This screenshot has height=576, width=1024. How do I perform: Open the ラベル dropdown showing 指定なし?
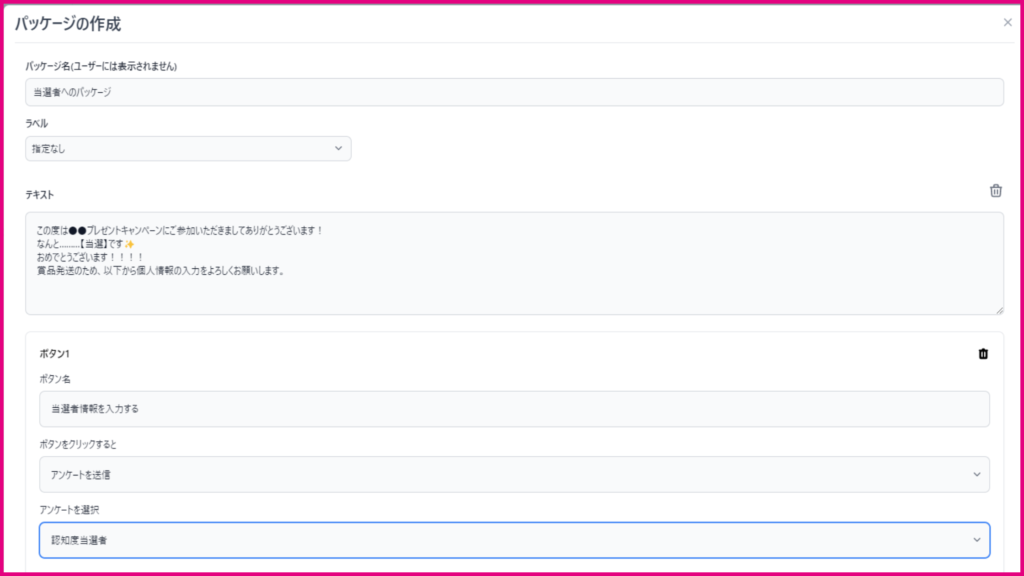pyautogui.click(x=188, y=149)
